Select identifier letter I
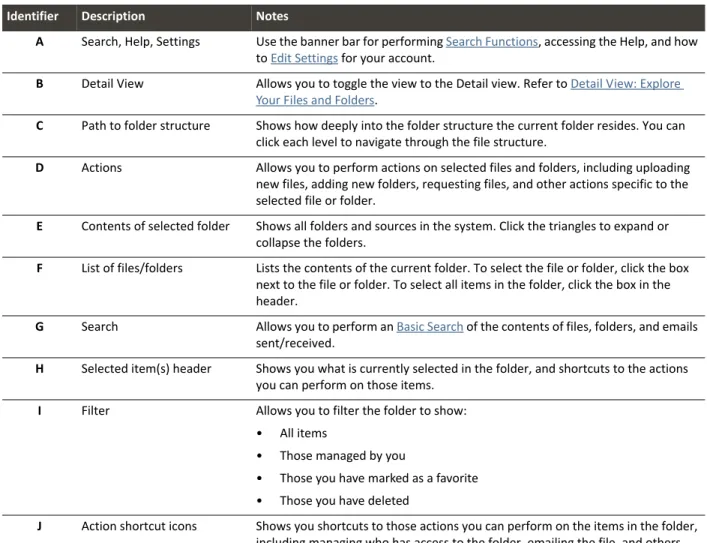 pos(40,411)
